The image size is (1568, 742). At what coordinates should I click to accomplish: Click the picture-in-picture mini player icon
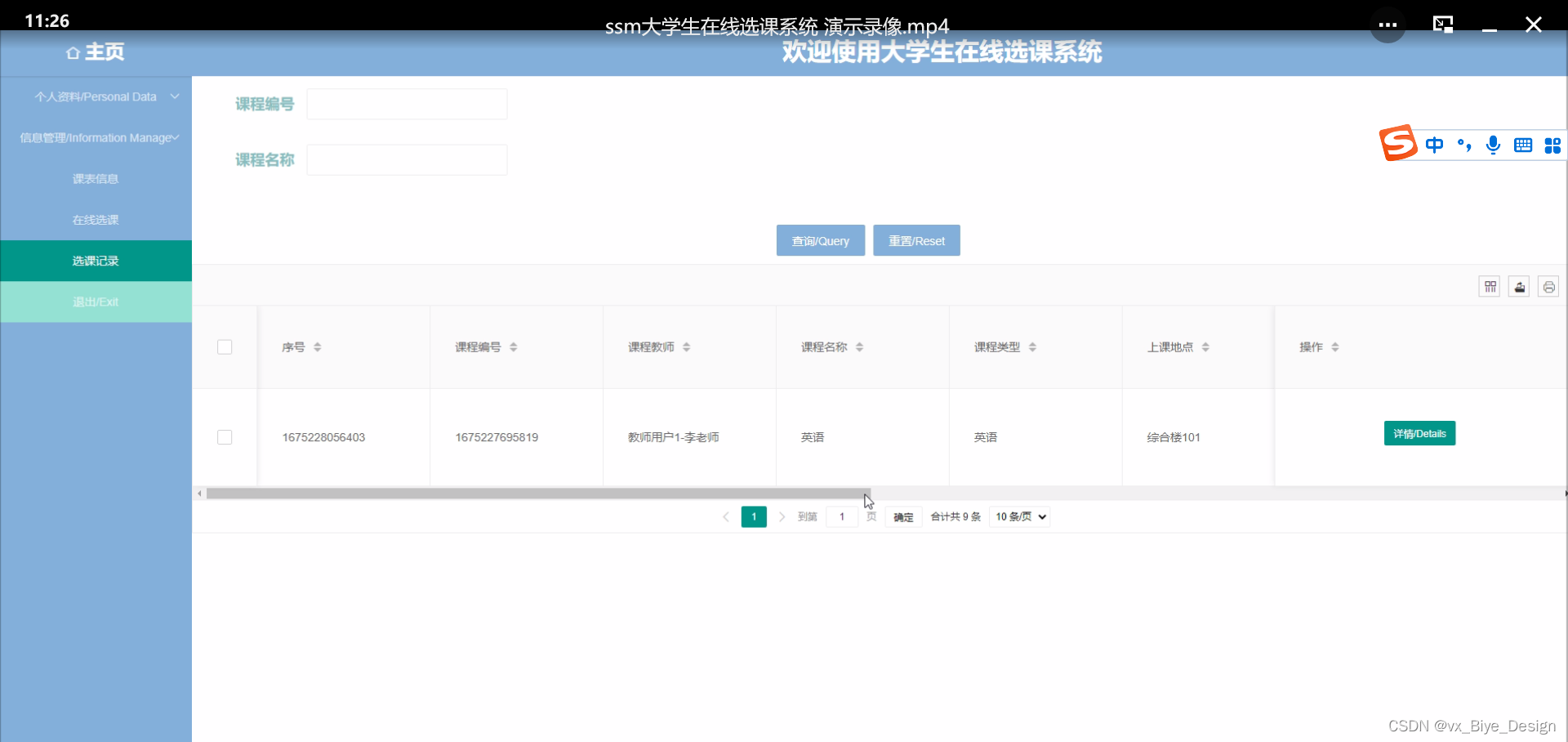click(x=1443, y=25)
